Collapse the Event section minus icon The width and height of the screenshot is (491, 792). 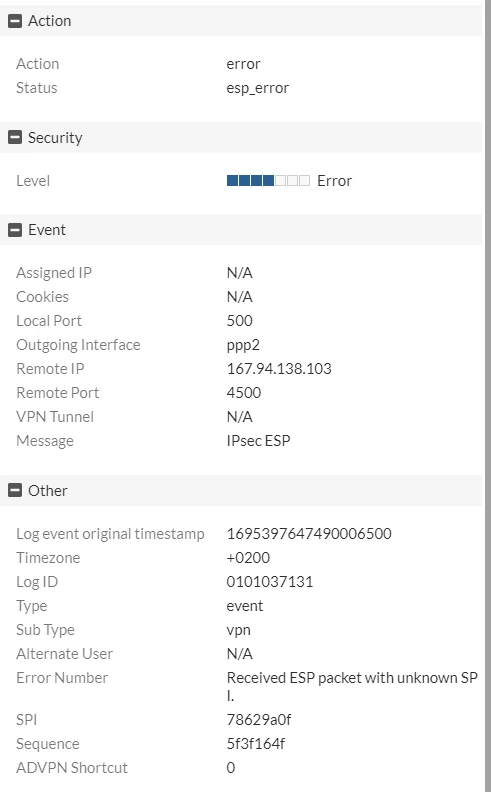(x=15, y=230)
